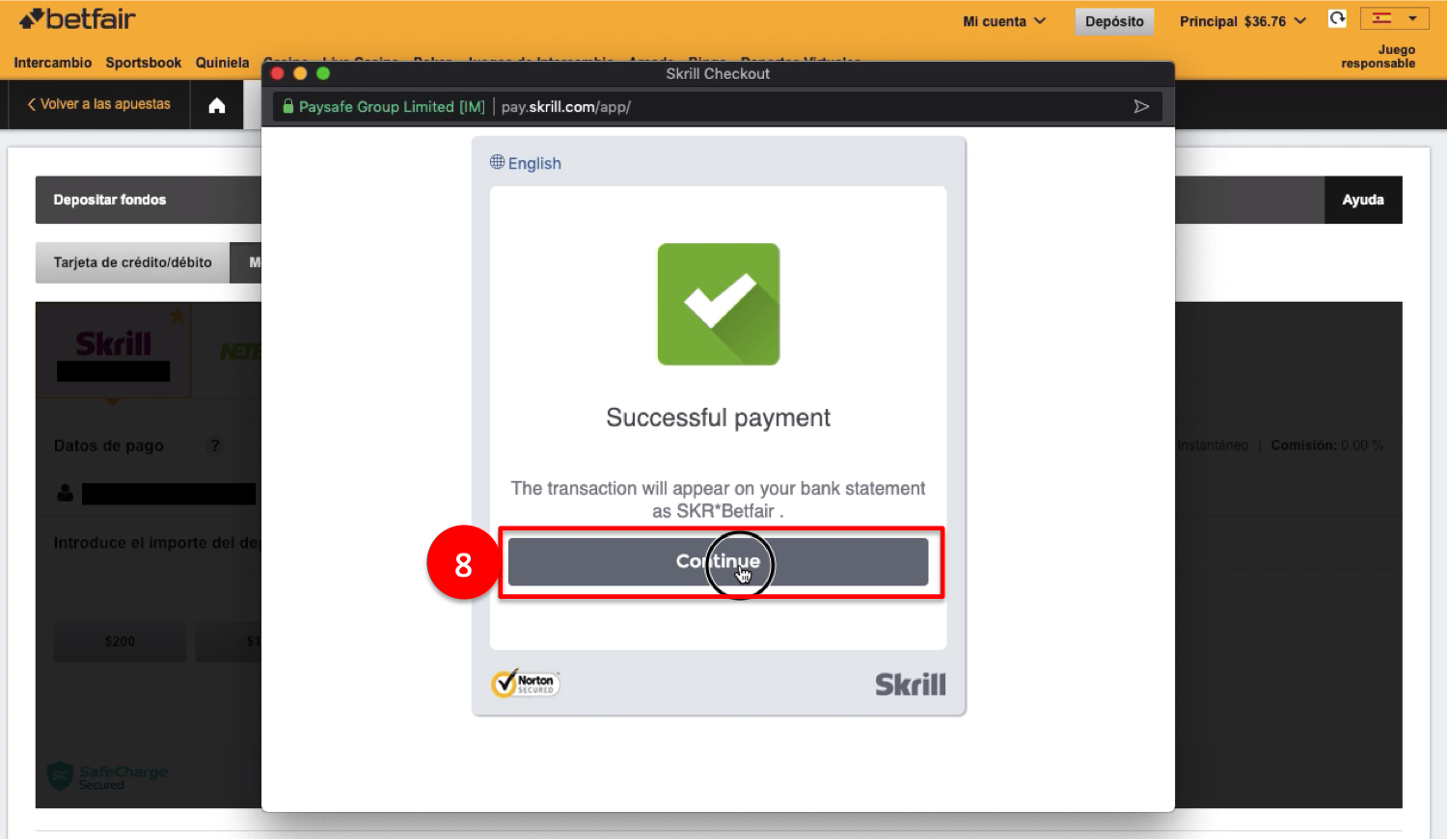The image size is (1447, 840).
Task: Refresh the balance with the reload icon
Action: 1337,18
